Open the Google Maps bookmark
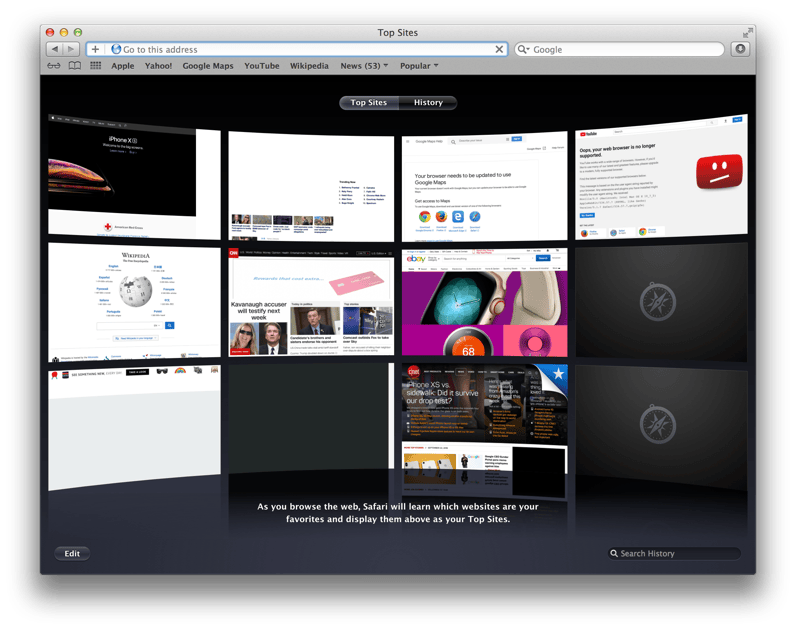The width and height of the screenshot is (796, 630). click(208, 65)
